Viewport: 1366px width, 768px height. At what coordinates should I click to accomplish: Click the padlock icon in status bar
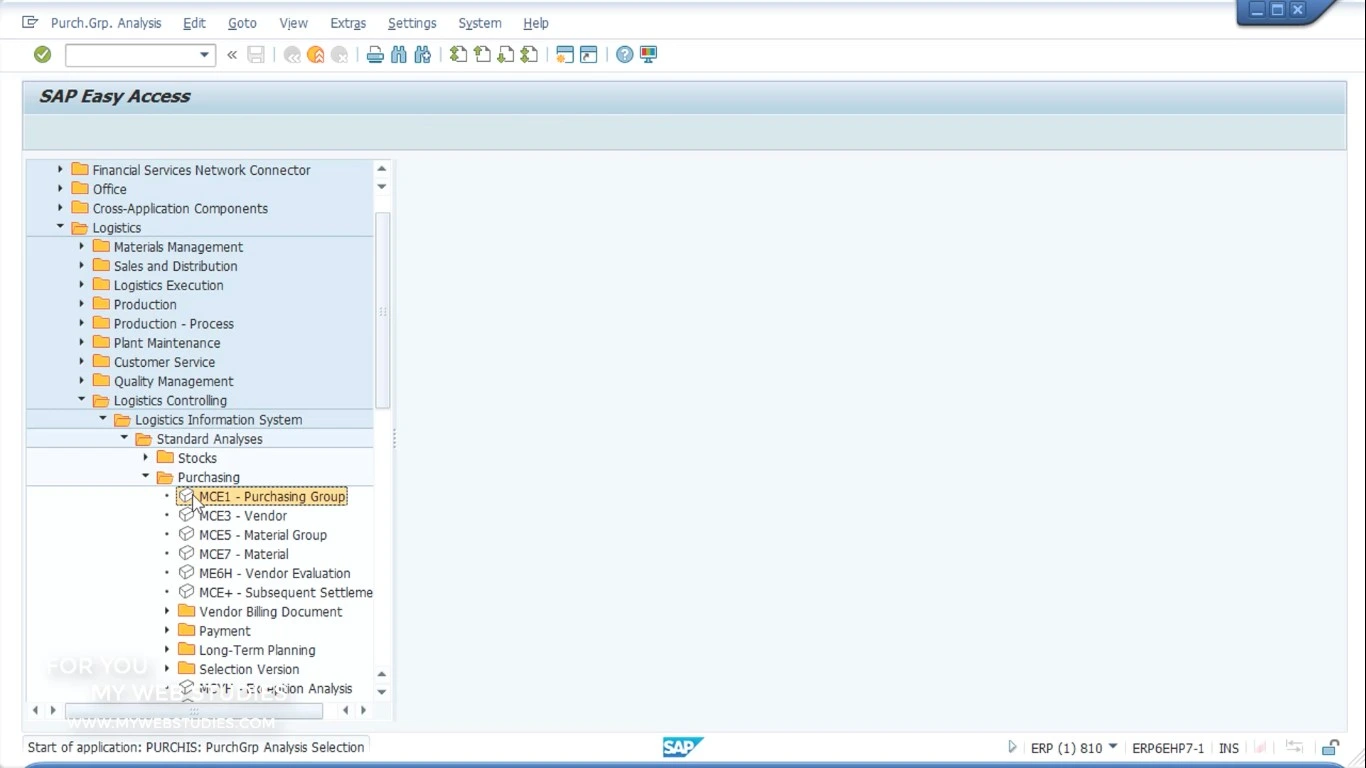click(1331, 747)
